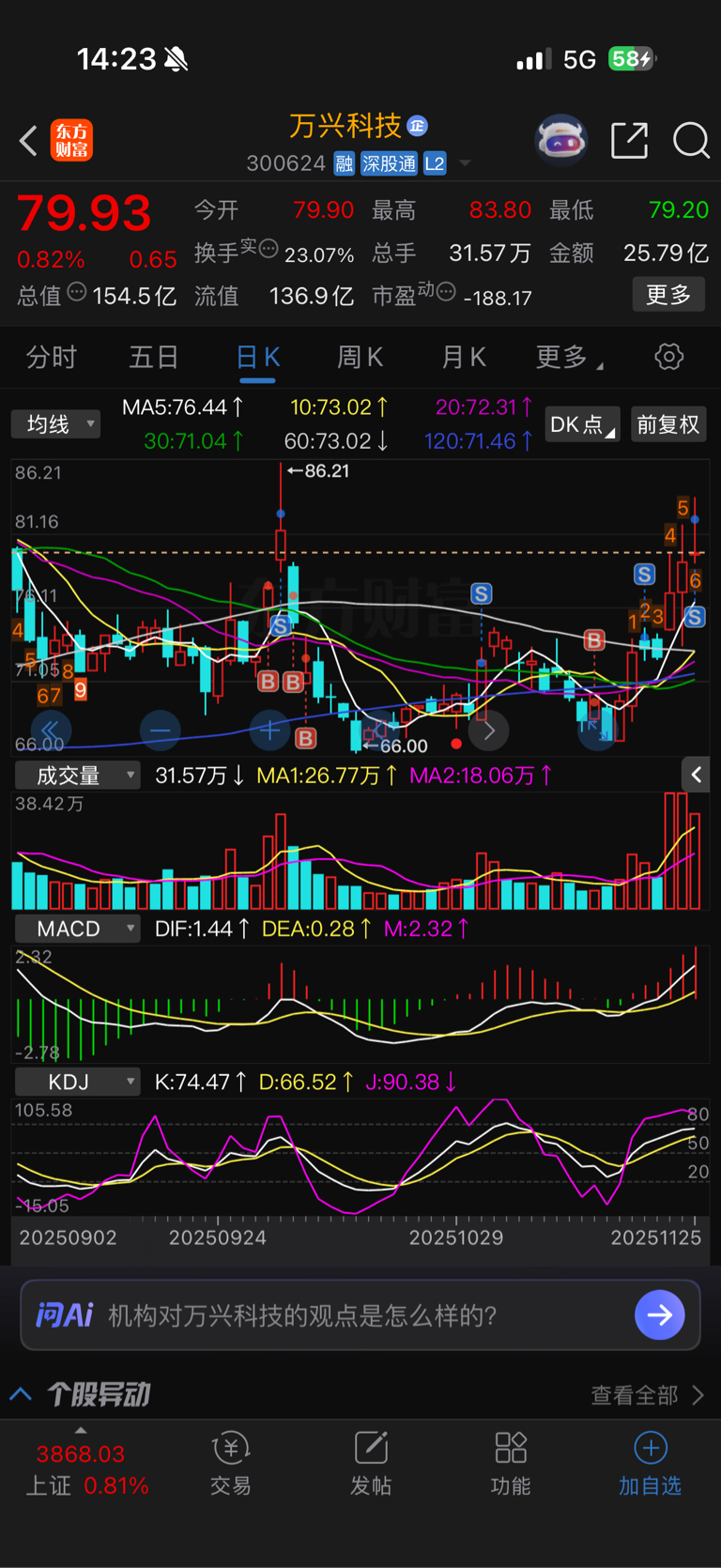Tap the 66.00 low price label

click(396, 746)
